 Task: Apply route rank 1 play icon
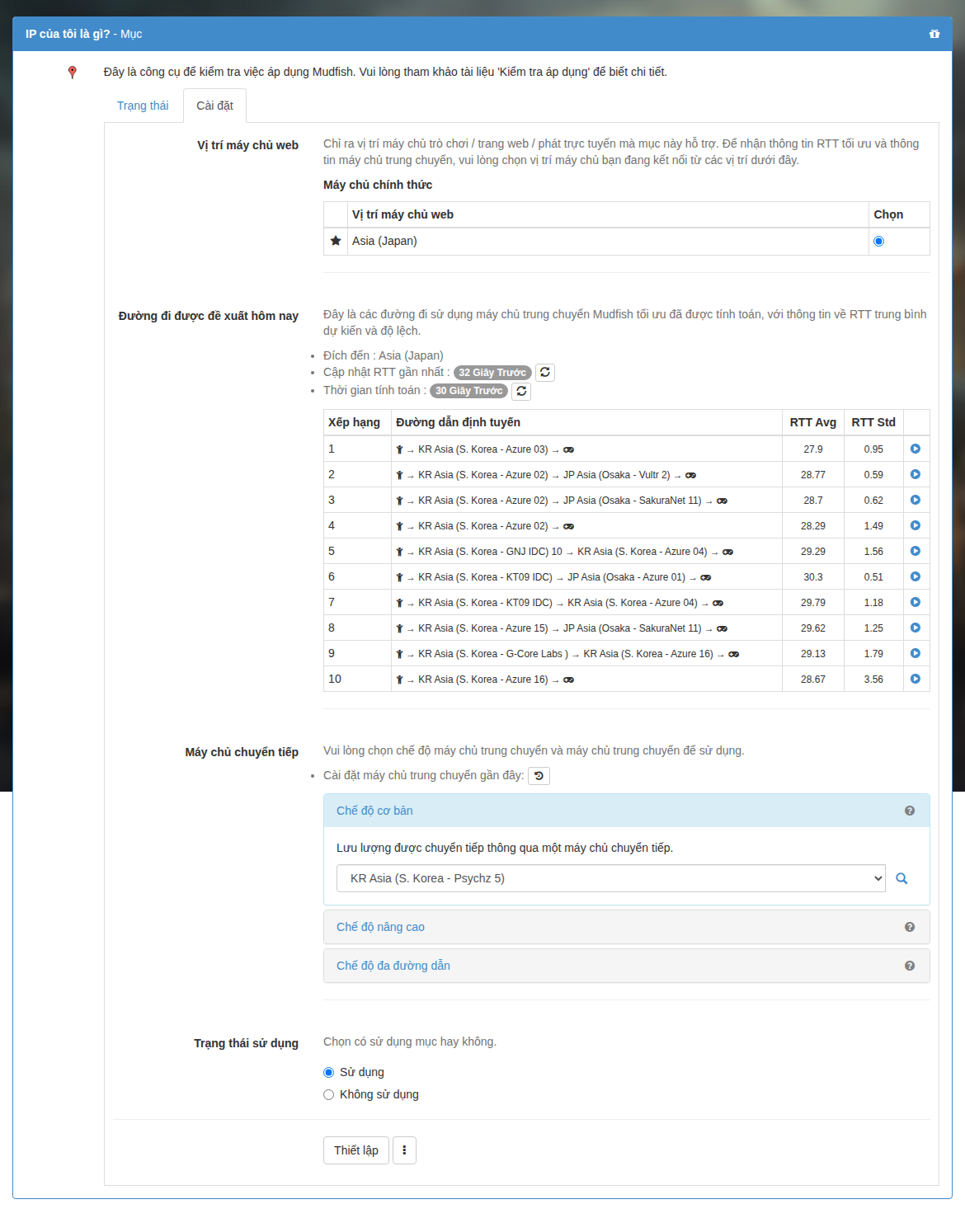[x=916, y=449]
